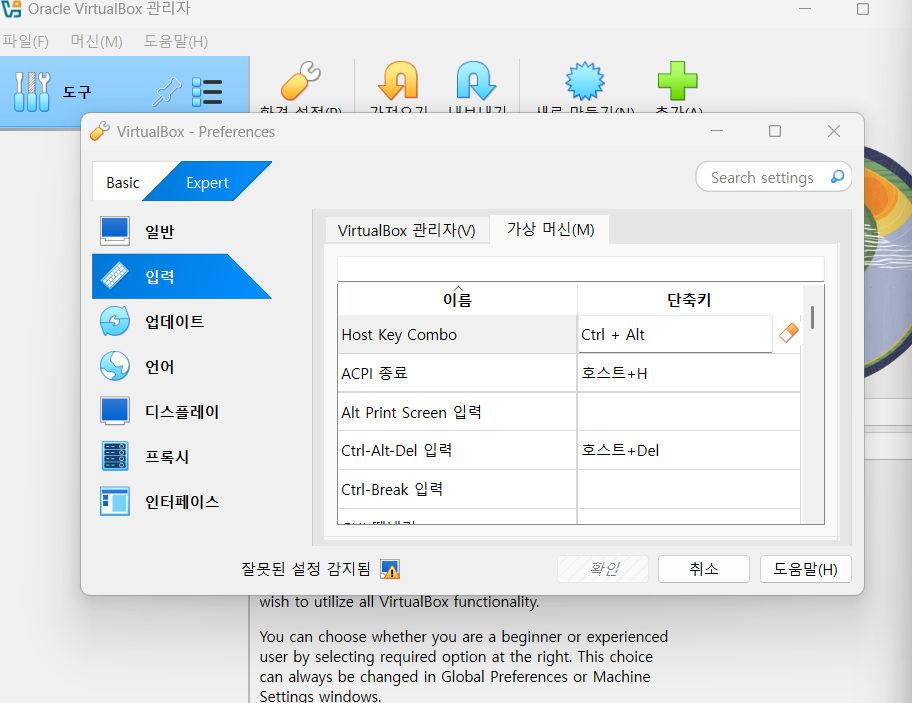Select the Ctrl-Alt-Del 입력 row
This screenshot has height=703, width=912.
click(457, 450)
